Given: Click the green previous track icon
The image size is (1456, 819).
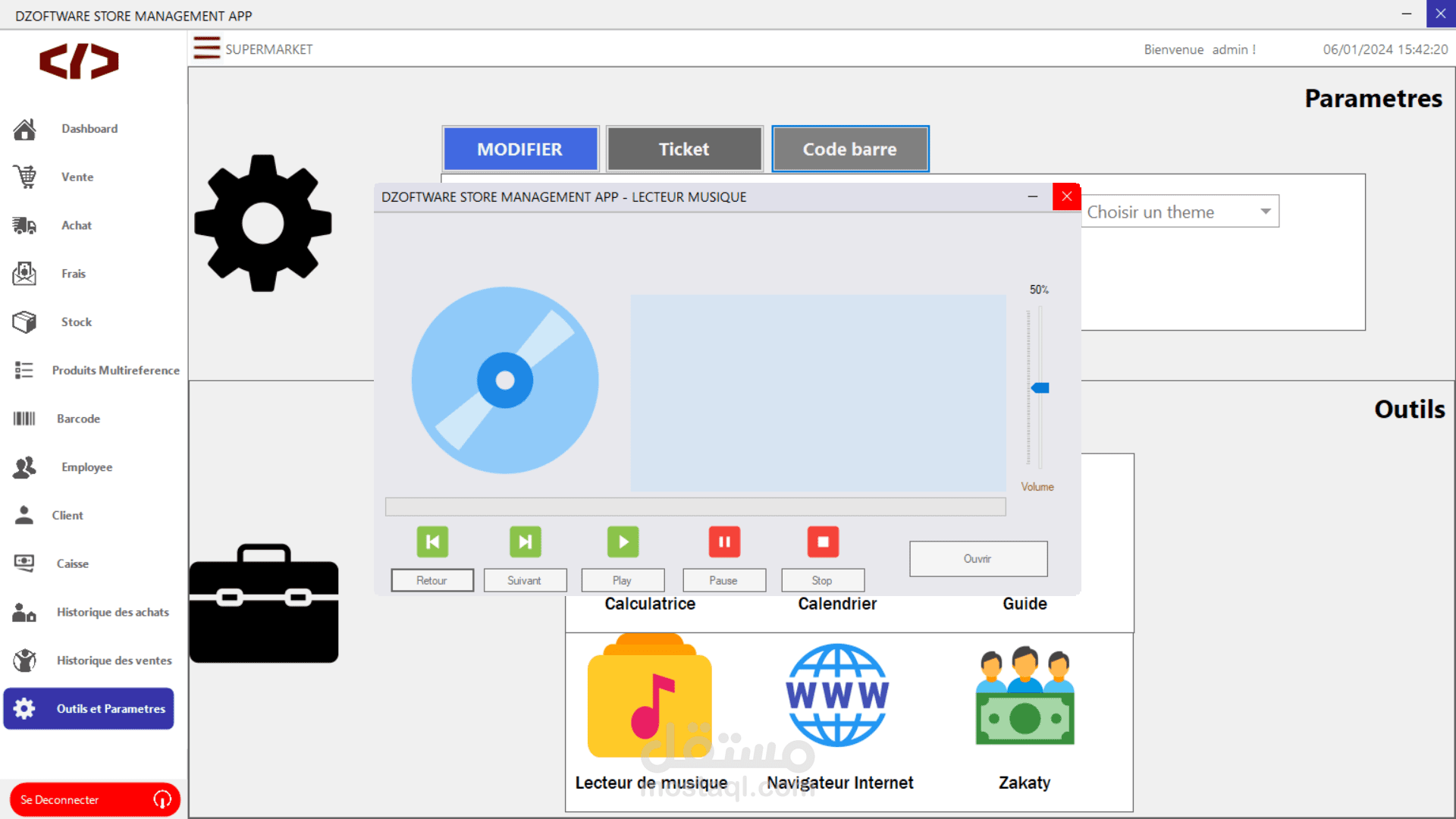Looking at the screenshot, I should [432, 541].
